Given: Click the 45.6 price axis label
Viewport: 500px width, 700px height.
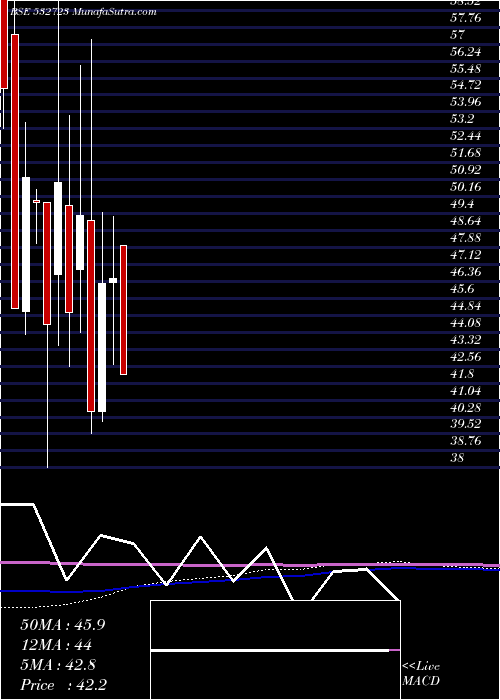Looking at the screenshot, I should (463, 289).
